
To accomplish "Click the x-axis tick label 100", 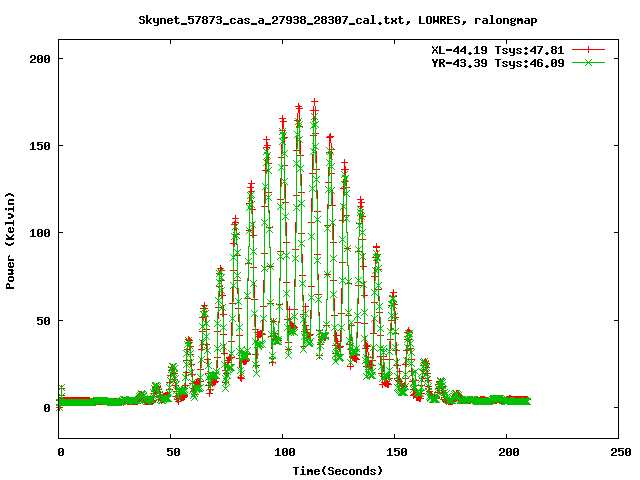I will pyautogui.click(x=285, y=452).
